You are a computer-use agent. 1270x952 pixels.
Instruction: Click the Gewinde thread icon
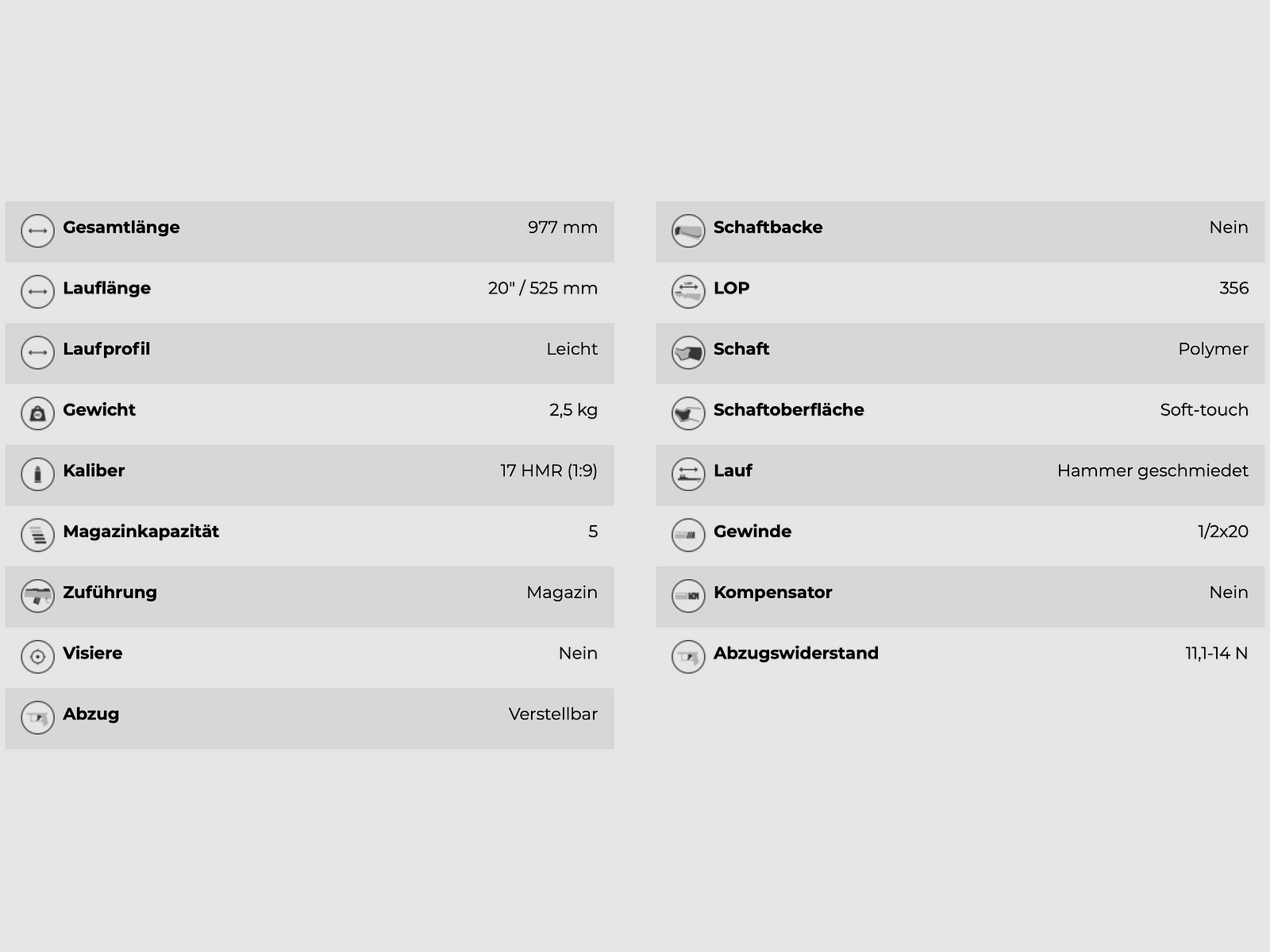tap(688, 535)
